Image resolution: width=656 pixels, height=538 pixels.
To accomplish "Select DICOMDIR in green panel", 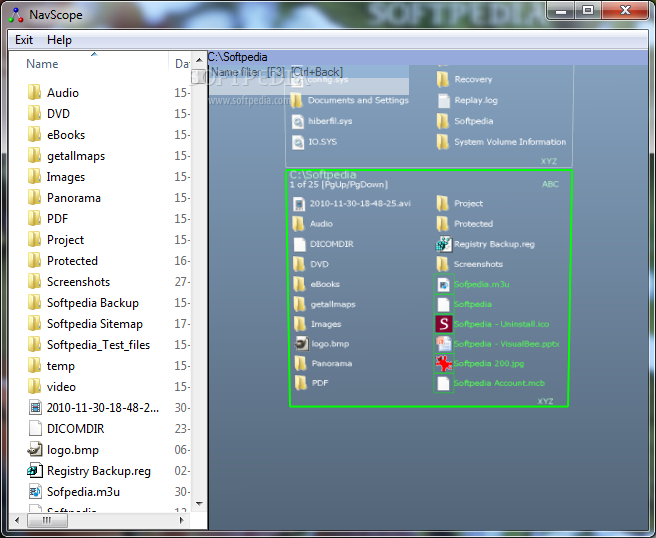I will point(323,244).
